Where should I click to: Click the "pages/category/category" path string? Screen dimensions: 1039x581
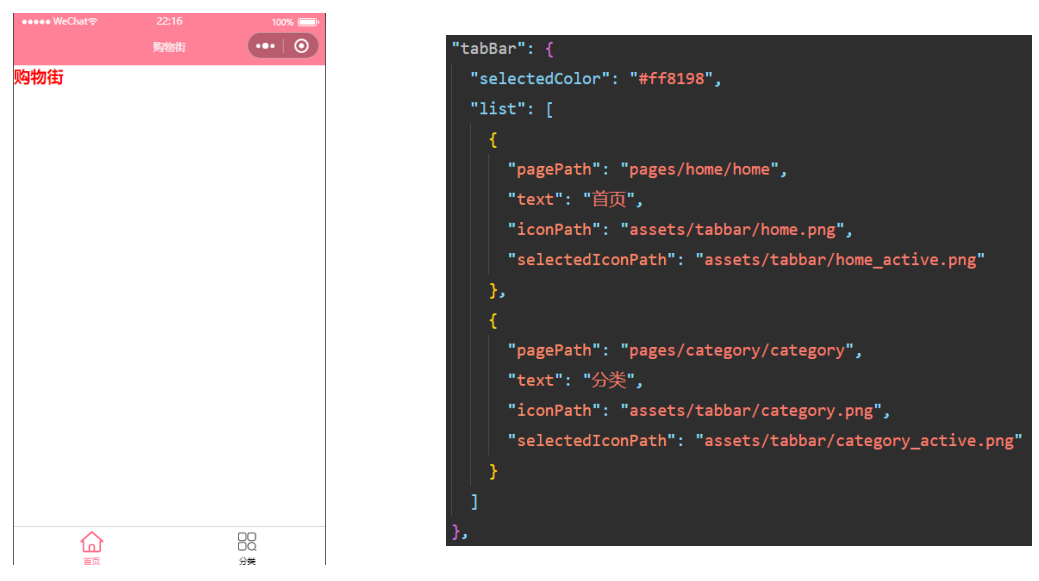[736, 351]
